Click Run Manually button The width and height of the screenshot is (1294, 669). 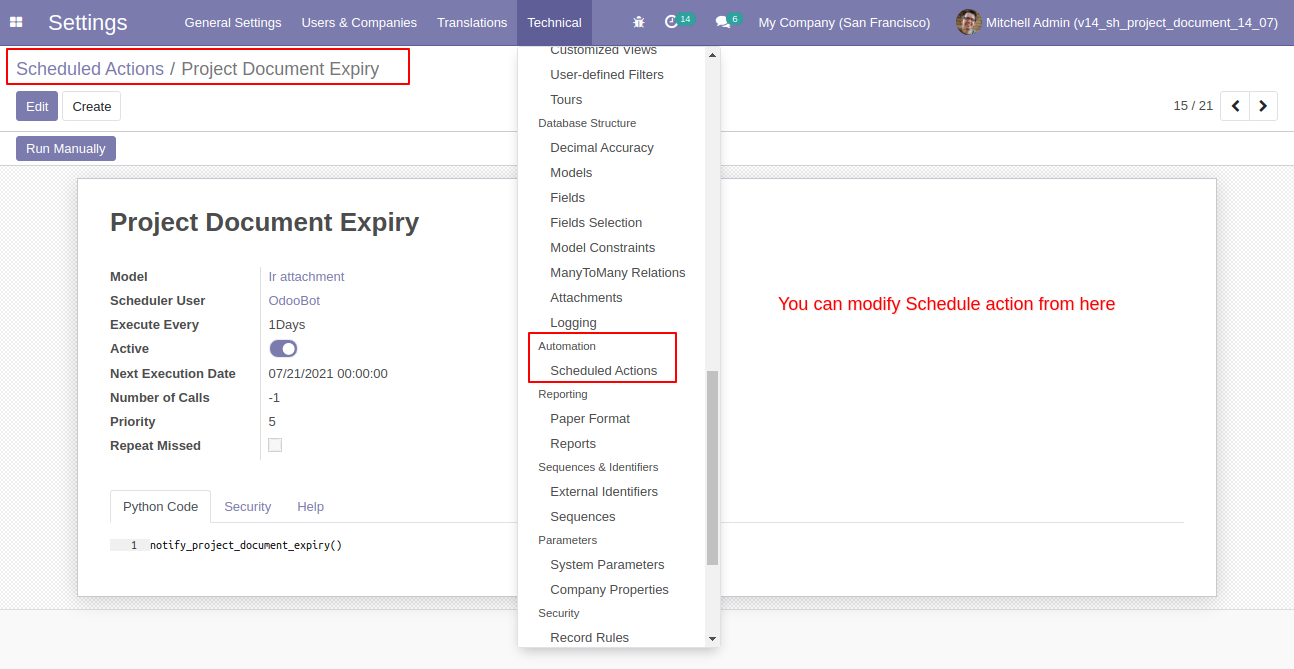tap(66, 148)
